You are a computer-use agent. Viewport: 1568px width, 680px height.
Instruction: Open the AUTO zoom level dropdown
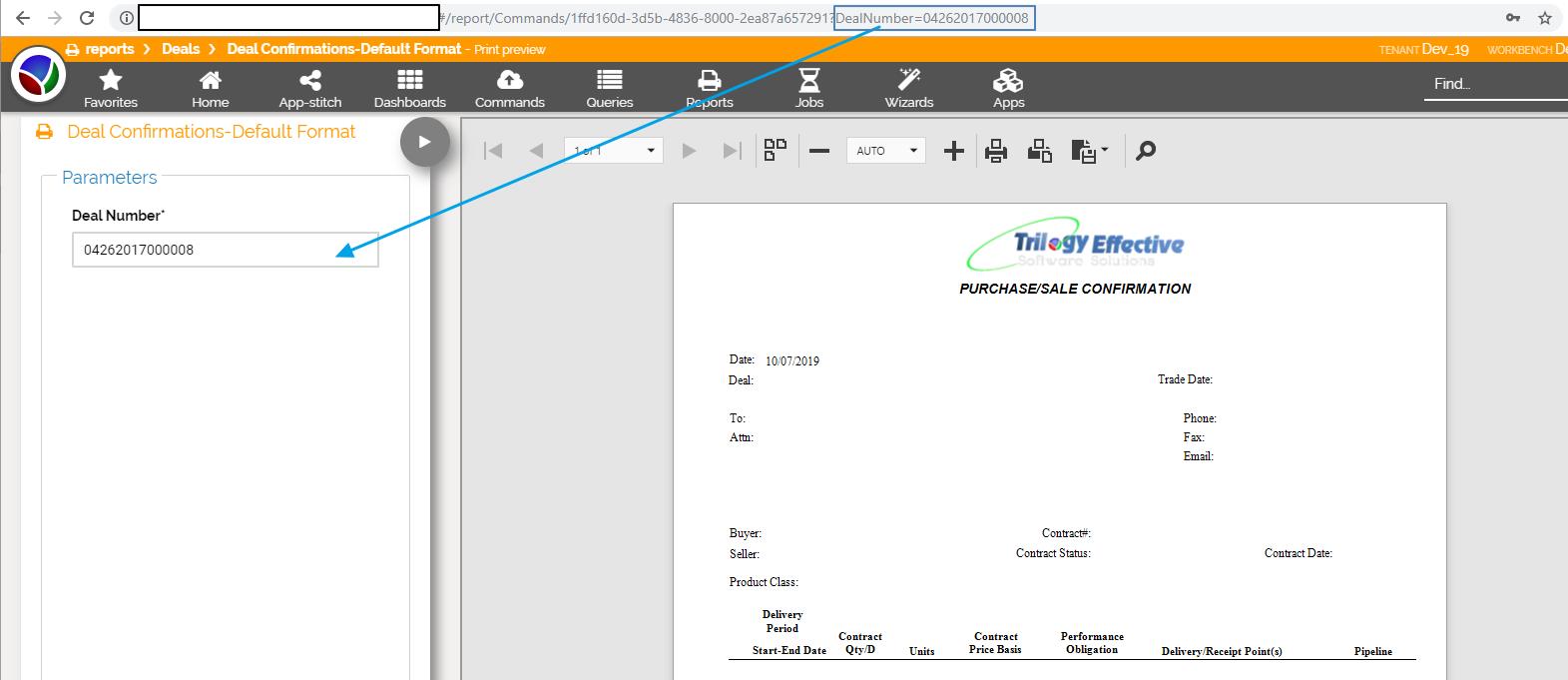pos(912,151)
